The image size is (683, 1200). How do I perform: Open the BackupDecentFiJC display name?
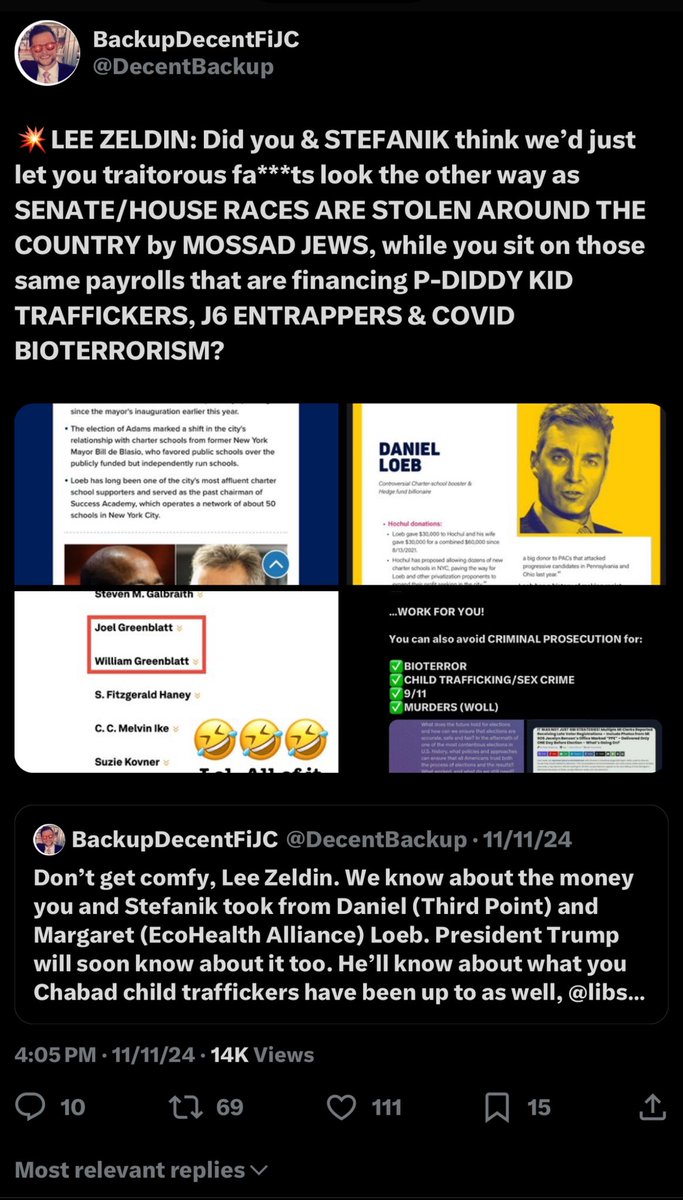point(196,40)
